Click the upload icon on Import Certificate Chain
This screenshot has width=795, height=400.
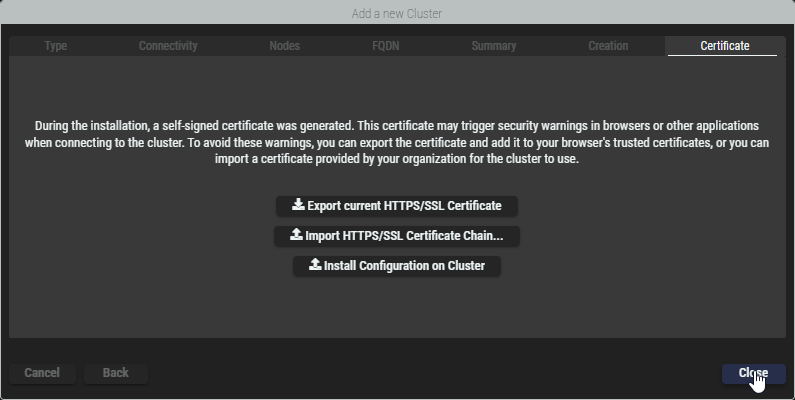pyautogui.click(x=296, y=235)
